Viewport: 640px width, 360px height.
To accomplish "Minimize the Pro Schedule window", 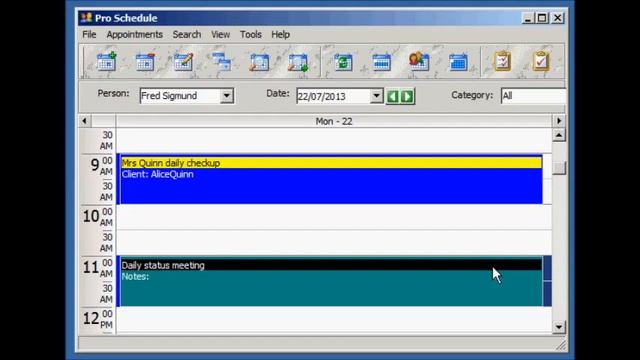I will click(528, 18).
